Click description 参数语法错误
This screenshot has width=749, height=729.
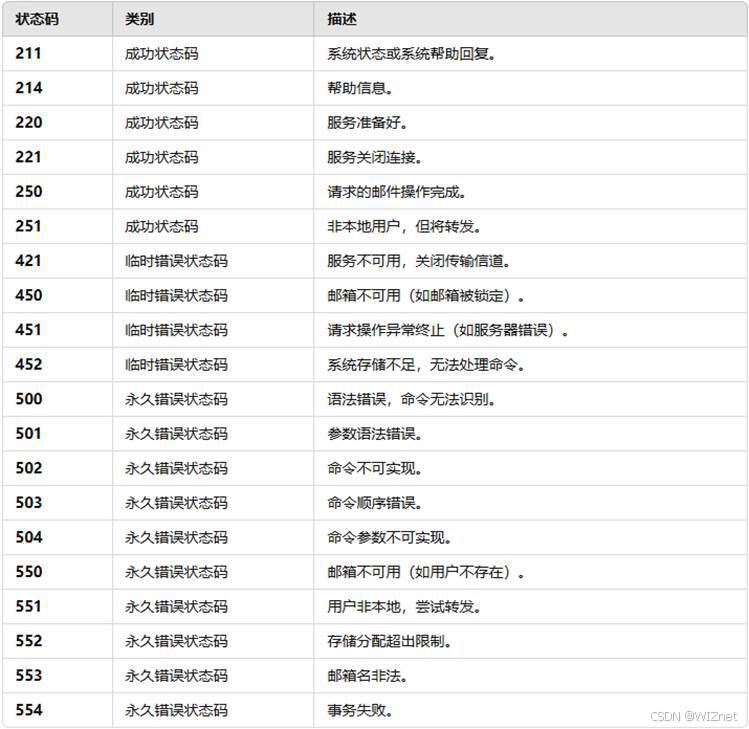(x=375, y=433)
